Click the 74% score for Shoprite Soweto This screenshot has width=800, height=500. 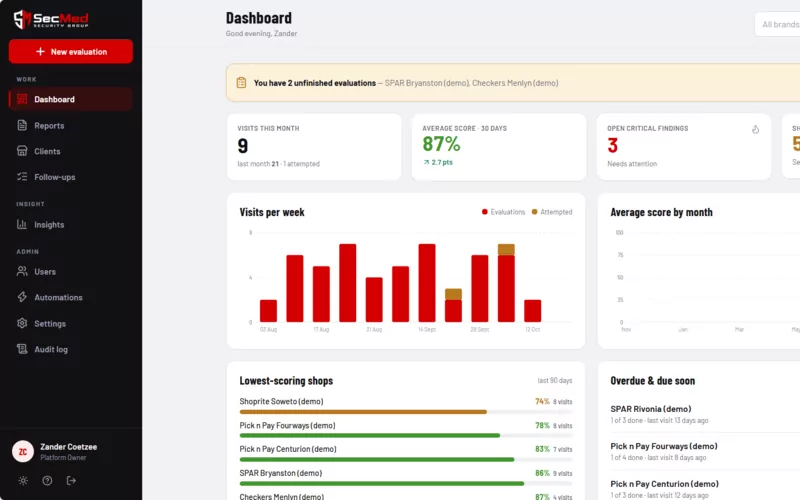[x=542, y=402]
